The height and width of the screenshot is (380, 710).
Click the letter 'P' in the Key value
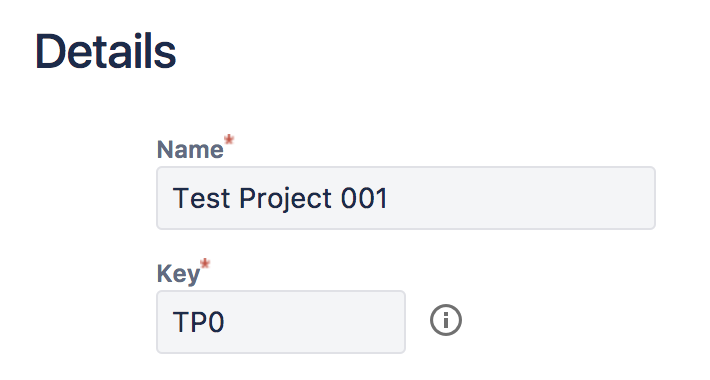coord(199,322)
